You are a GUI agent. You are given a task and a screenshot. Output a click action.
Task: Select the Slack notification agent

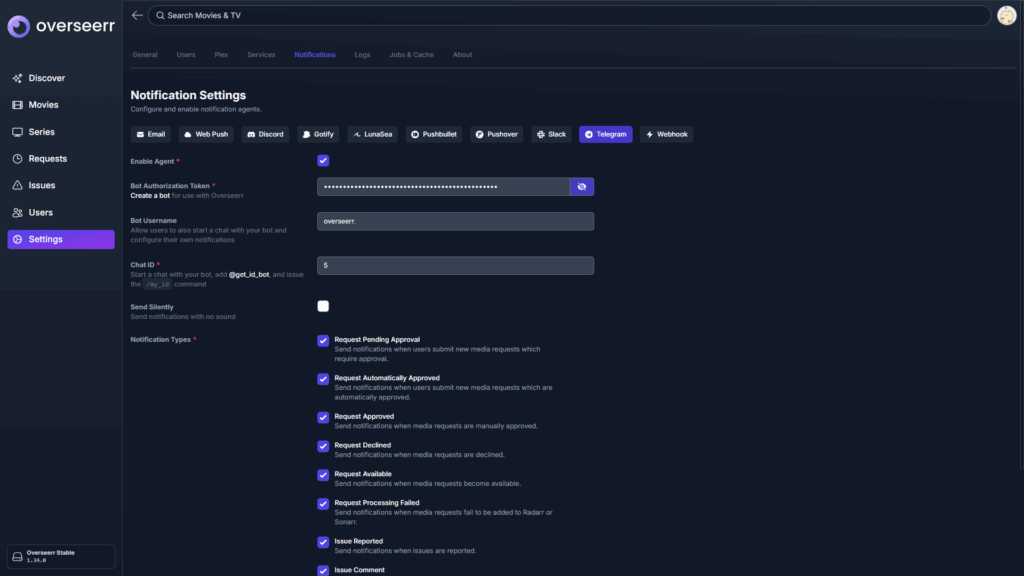[x=551, y=134]
